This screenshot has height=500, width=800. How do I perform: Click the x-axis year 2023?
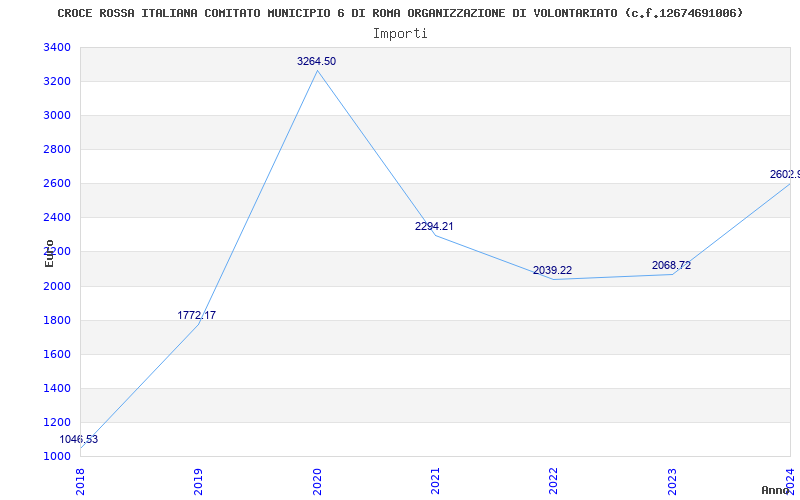click(x=672, y=482)
